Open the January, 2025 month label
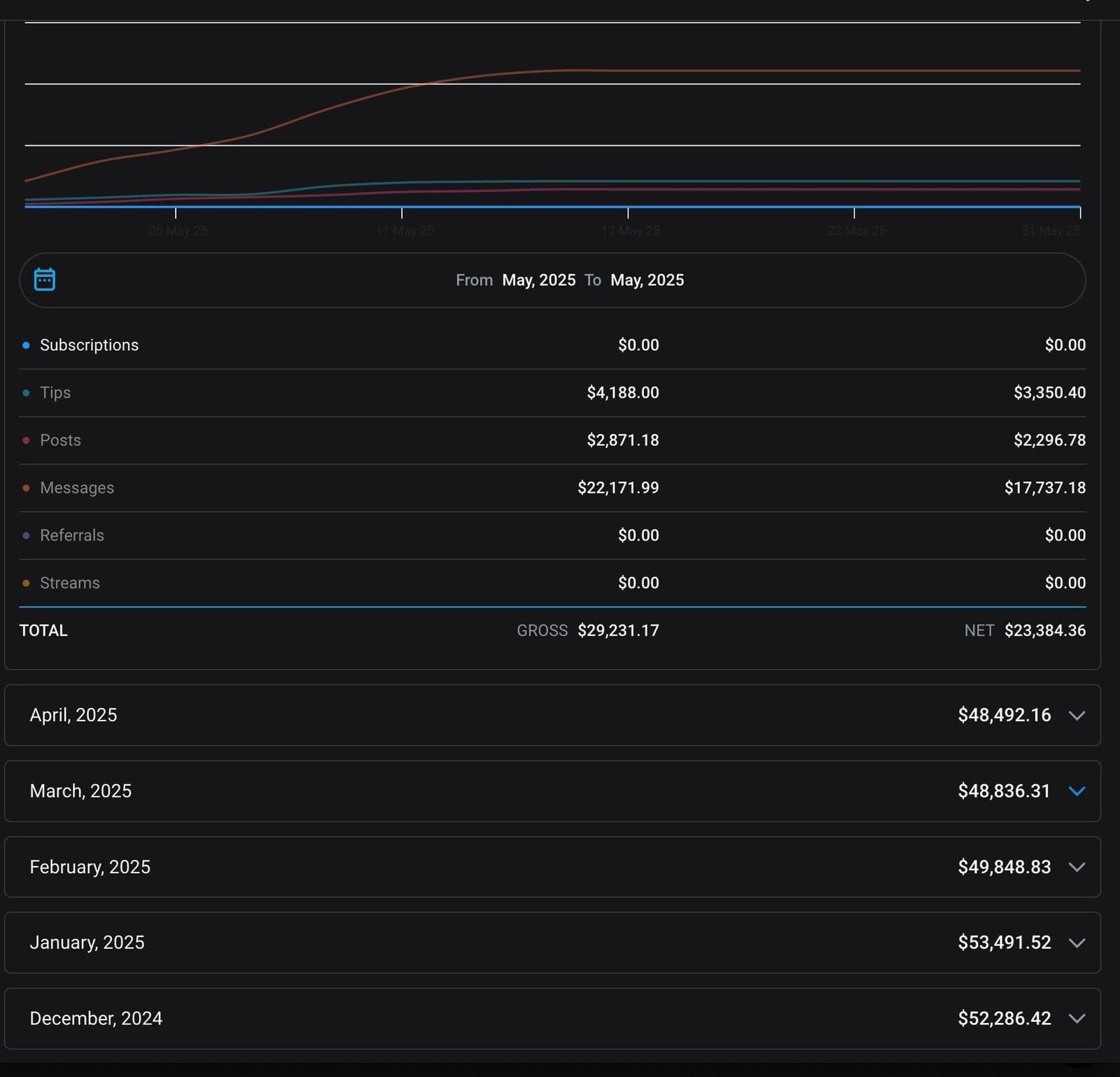The width and height of the screenshot is (1120, 1077). pos(87,943)
